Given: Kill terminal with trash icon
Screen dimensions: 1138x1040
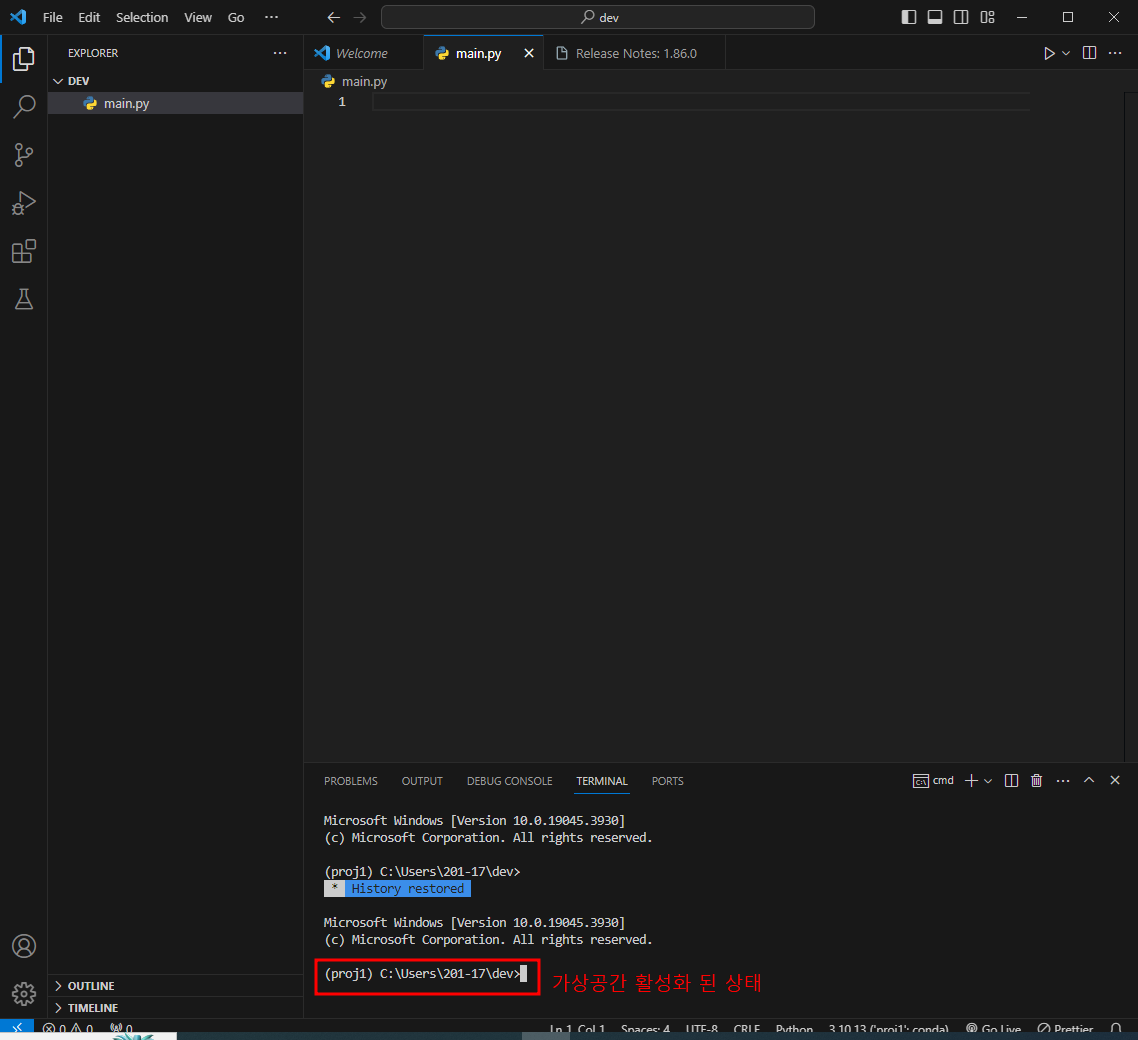Looking at the screenshot, I should pyautogui.click(x=1036, y=780).
